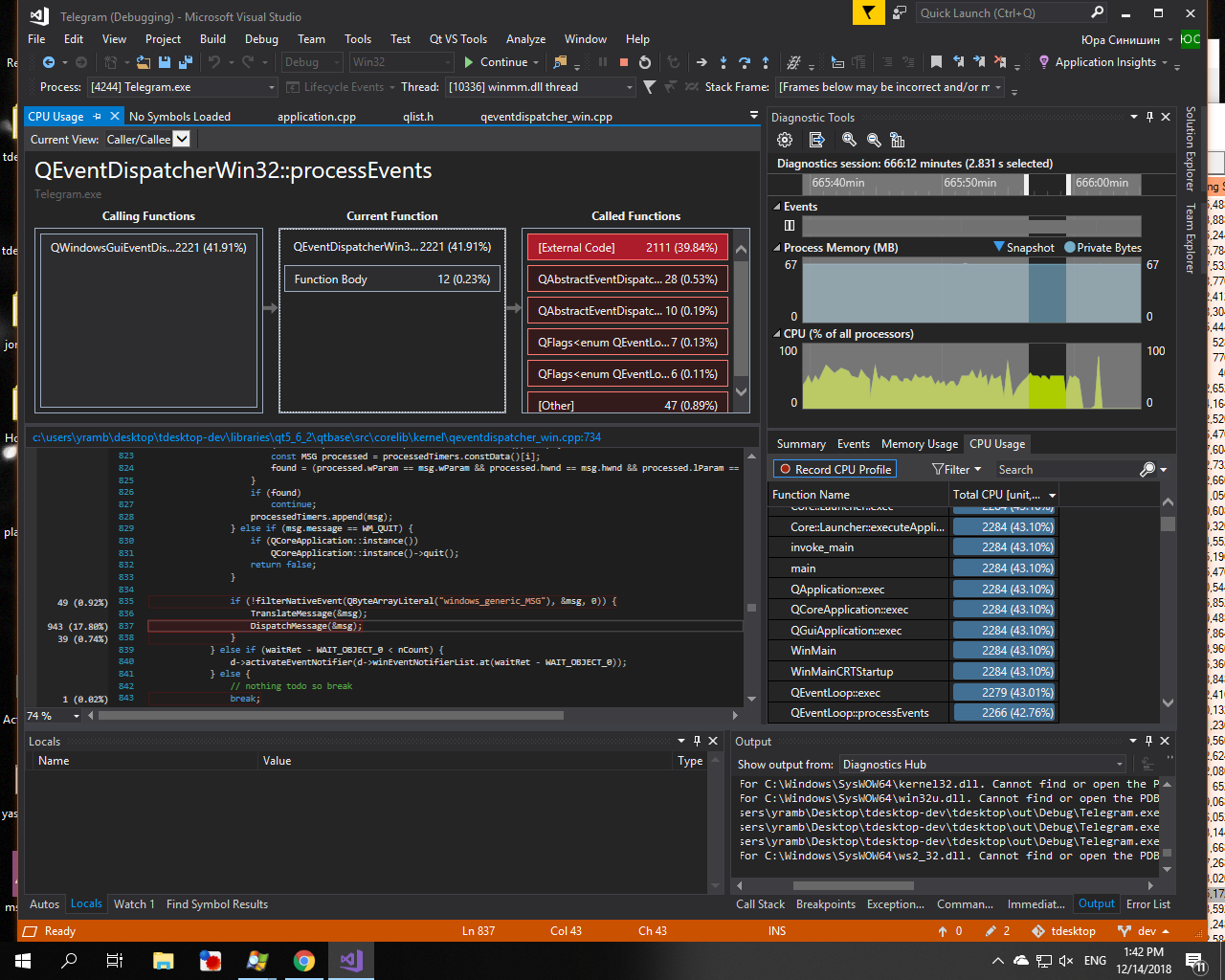Image resolution: width=1225 pixels, height=980 pixels.
Task: Open Diagnostic Tools settings gear
Action: point(785,140)
